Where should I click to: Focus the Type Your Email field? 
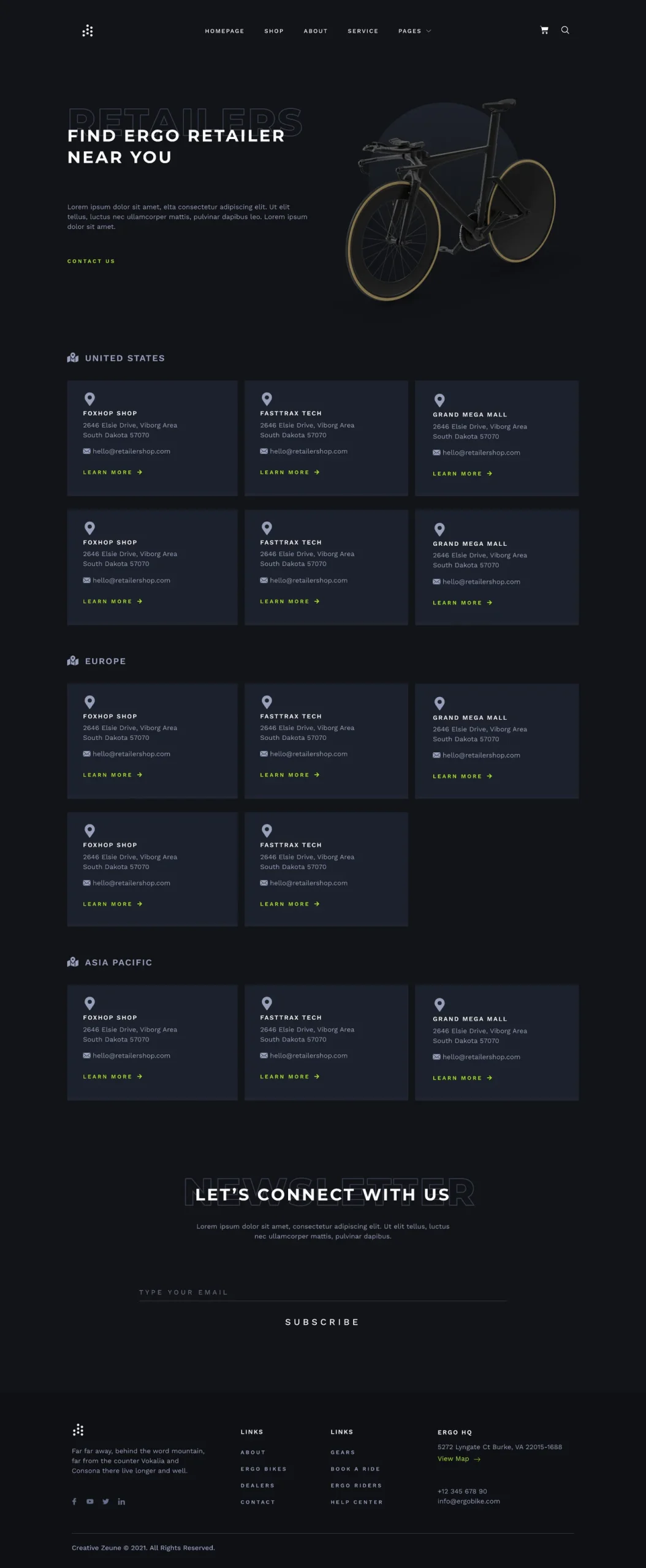click(x=322, y=1292)
